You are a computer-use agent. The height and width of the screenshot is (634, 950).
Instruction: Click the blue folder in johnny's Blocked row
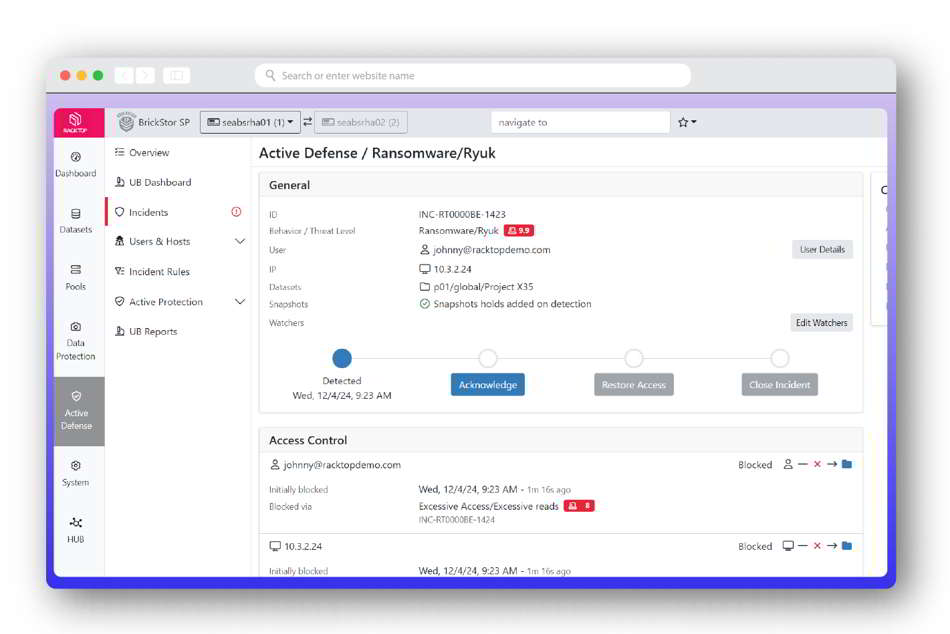tap(847, 464)
